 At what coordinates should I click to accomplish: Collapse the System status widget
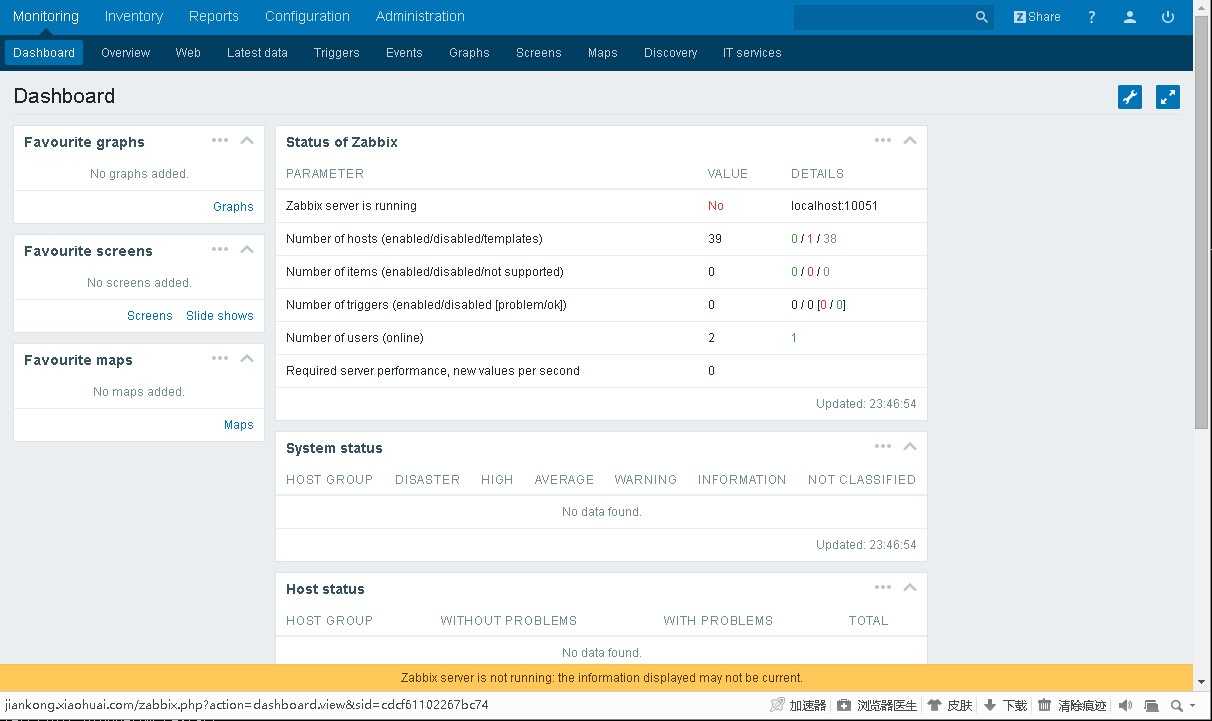tap(910, 447)
